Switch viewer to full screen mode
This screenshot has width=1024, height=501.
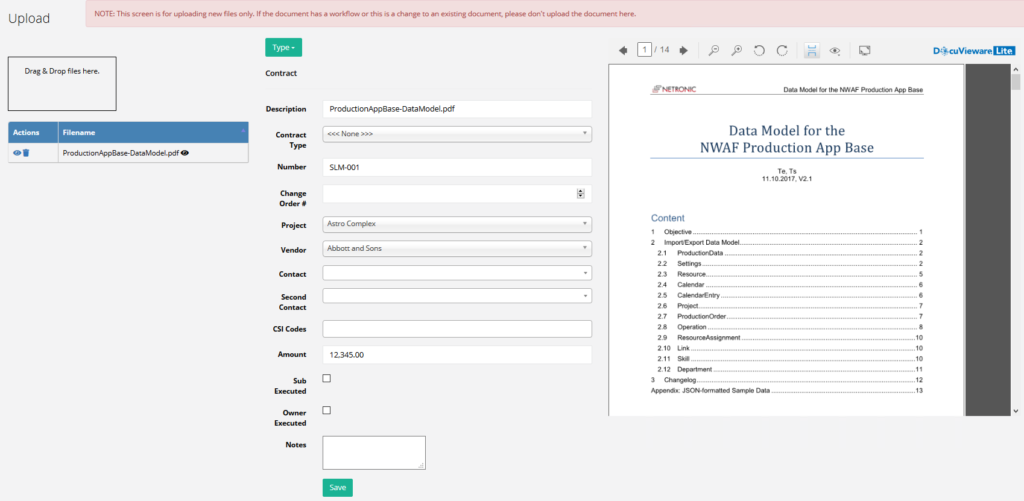pos(865,50)
